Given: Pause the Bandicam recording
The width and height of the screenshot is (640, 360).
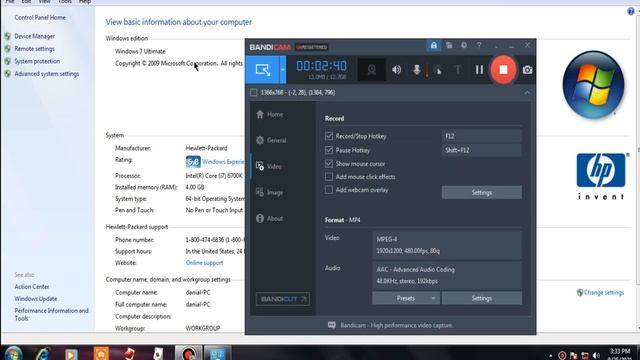Looking at the screenshot, I should (x=479, y=70).
